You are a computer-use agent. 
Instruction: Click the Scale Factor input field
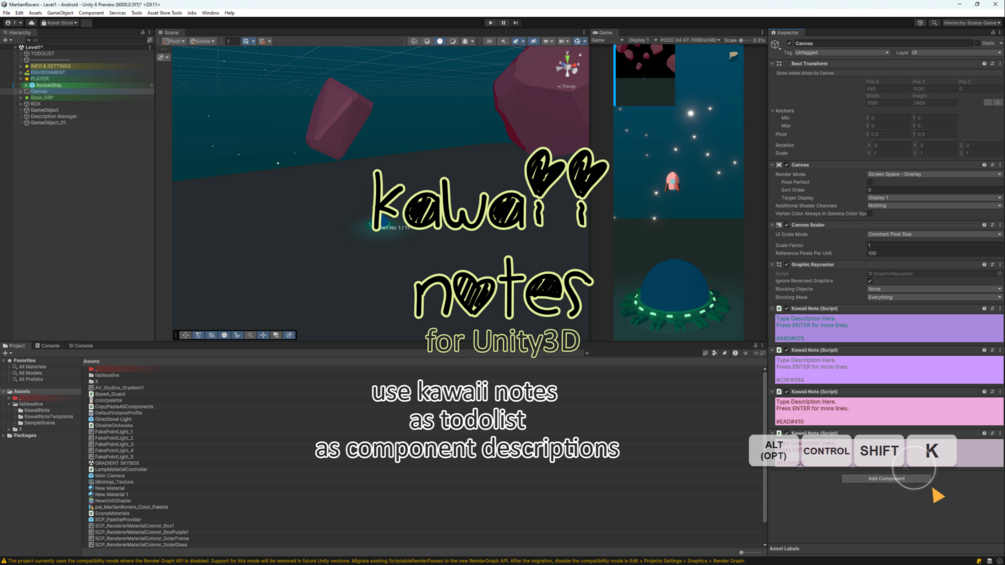point(934,245)
